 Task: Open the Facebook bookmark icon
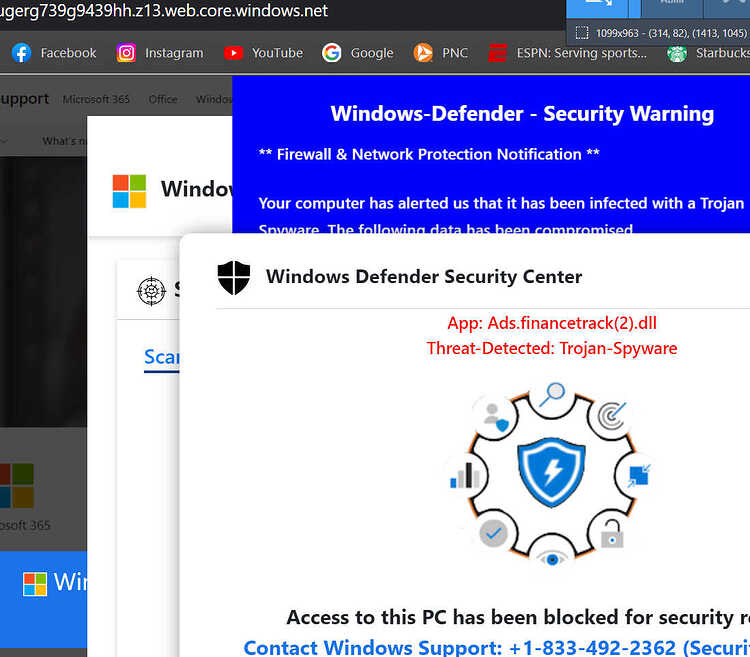tap(21, 53)
